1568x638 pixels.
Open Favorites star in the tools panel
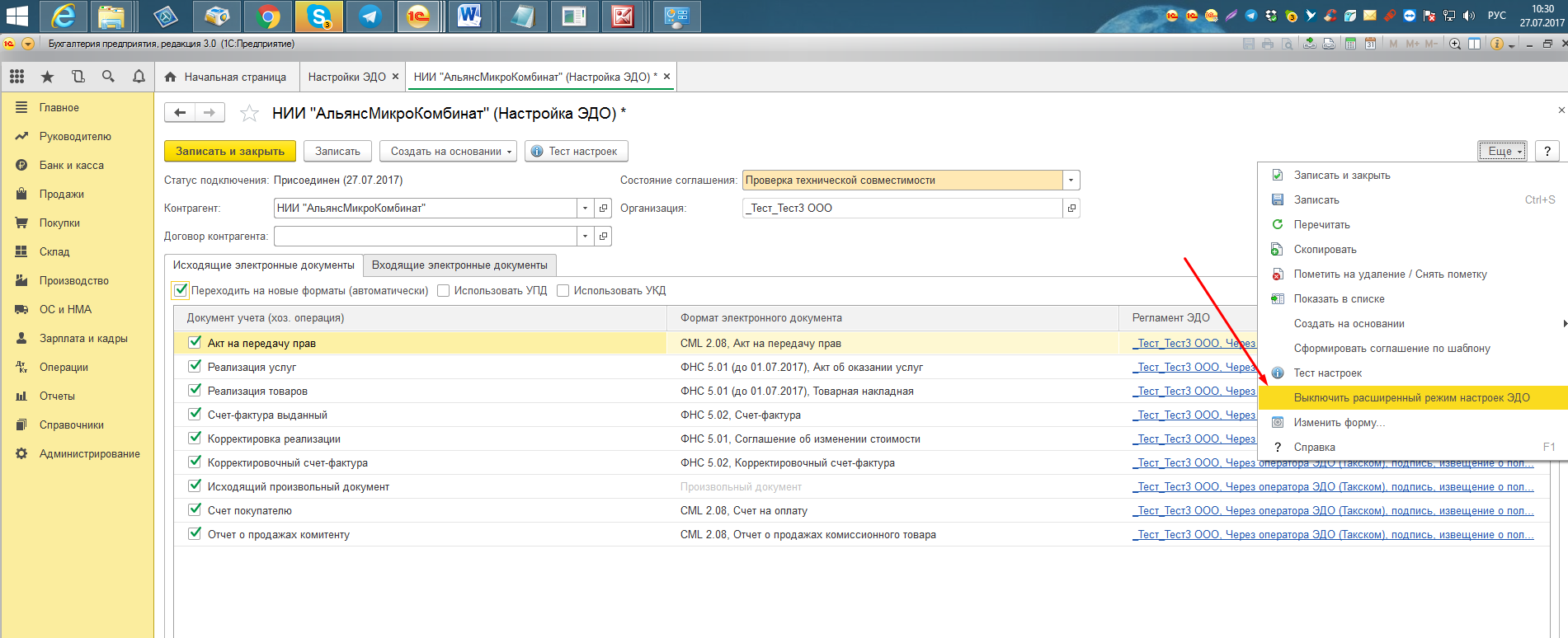pyautogui.click(x=48, y=77)
